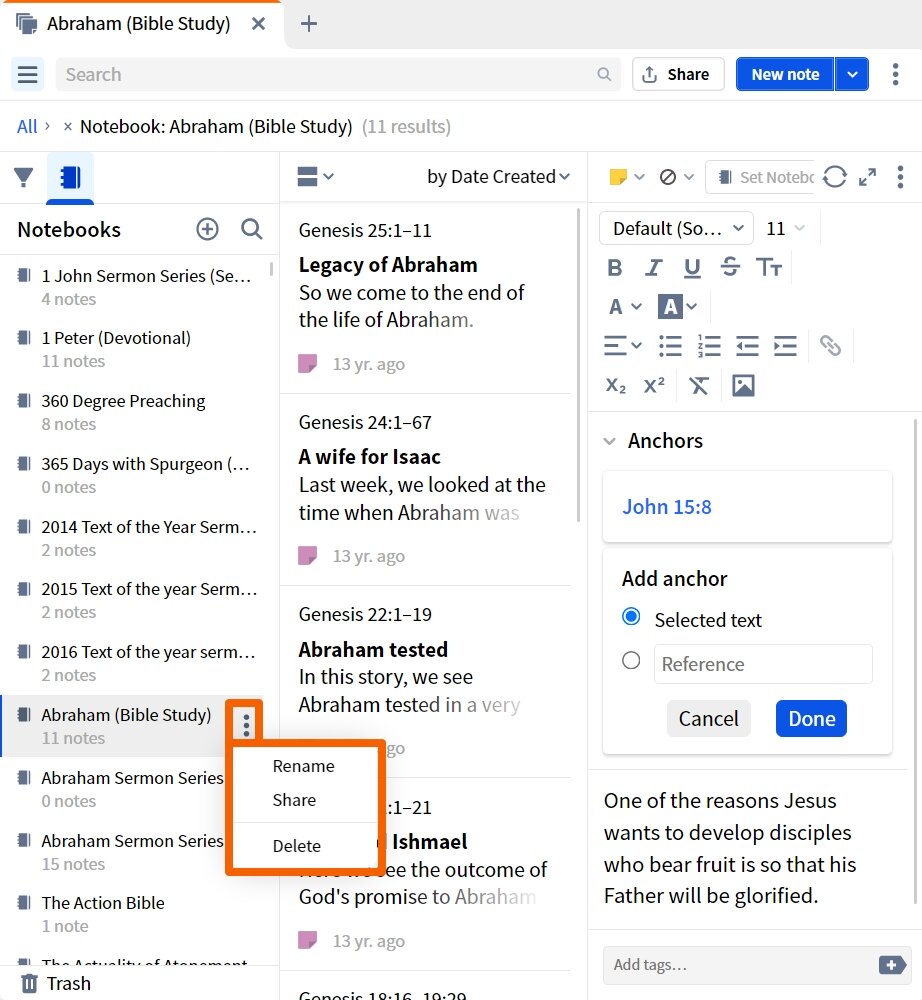Insert a hyperlink
This screenshot has height=1000, width=922.
click(x=830, y=346)
